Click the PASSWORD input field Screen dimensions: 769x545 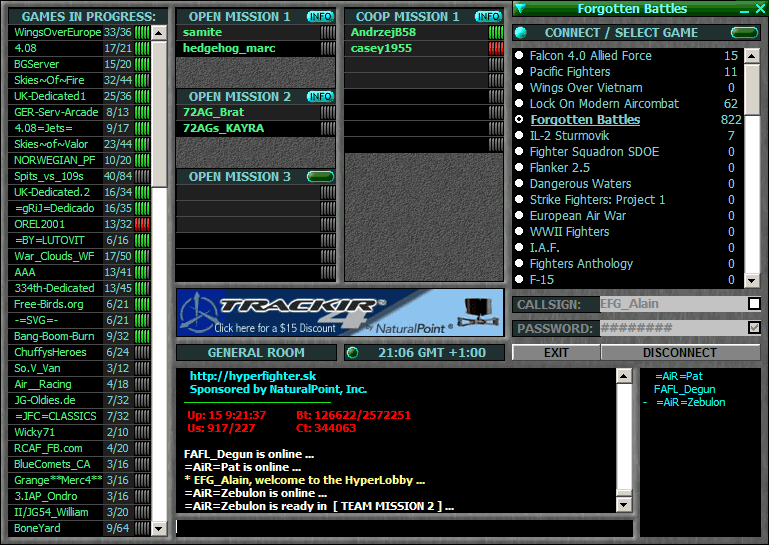674,328
